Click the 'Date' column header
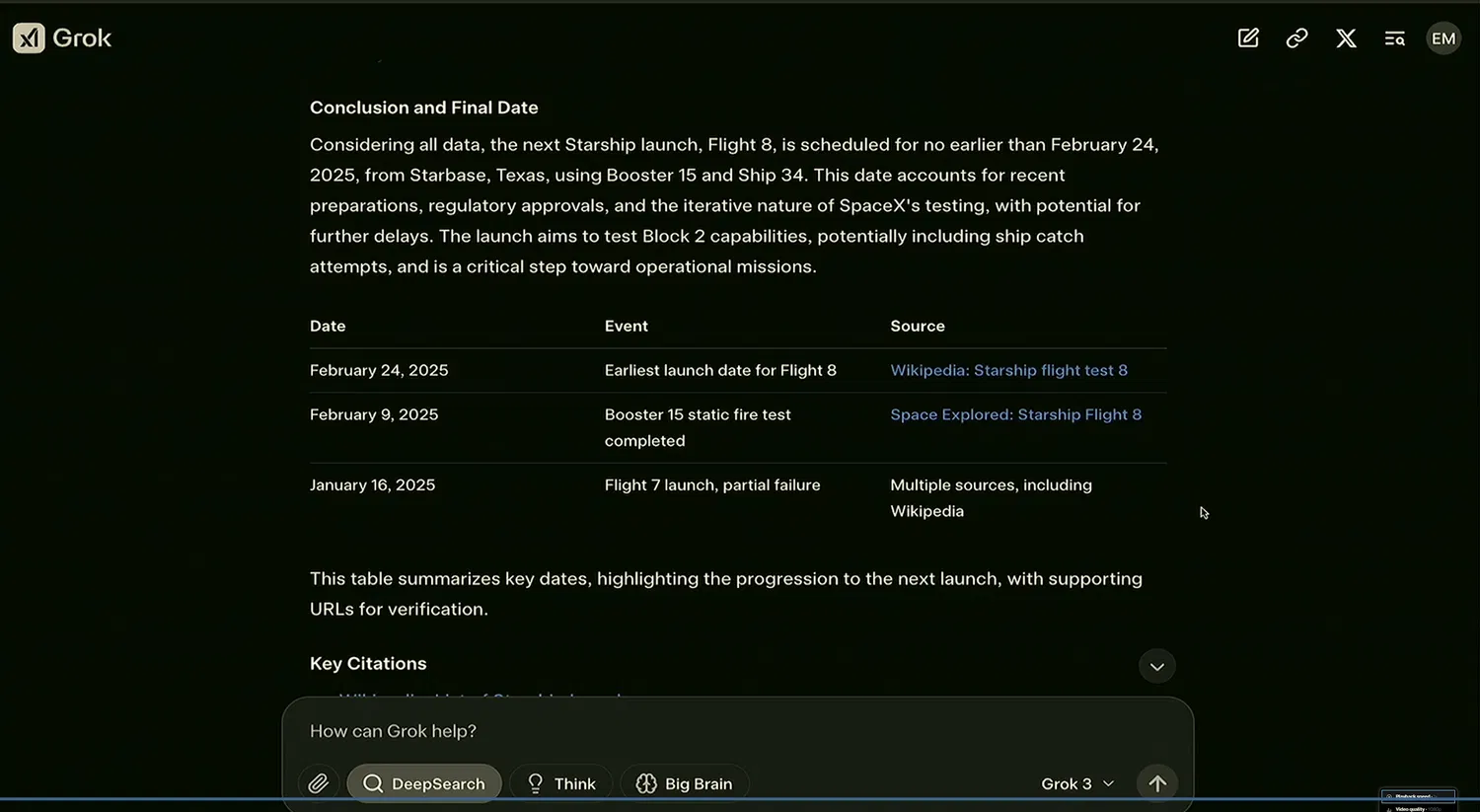This screenshot has width=1480, height=812. click(x=328, y=326)
